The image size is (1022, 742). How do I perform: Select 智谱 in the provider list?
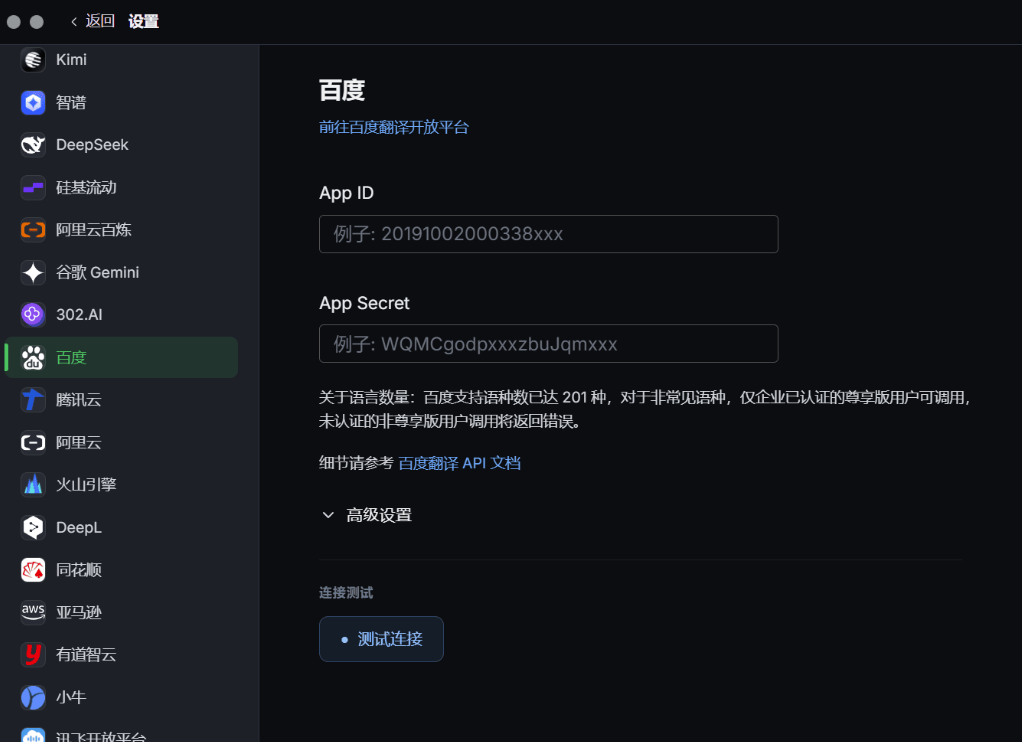click(122, 102)
